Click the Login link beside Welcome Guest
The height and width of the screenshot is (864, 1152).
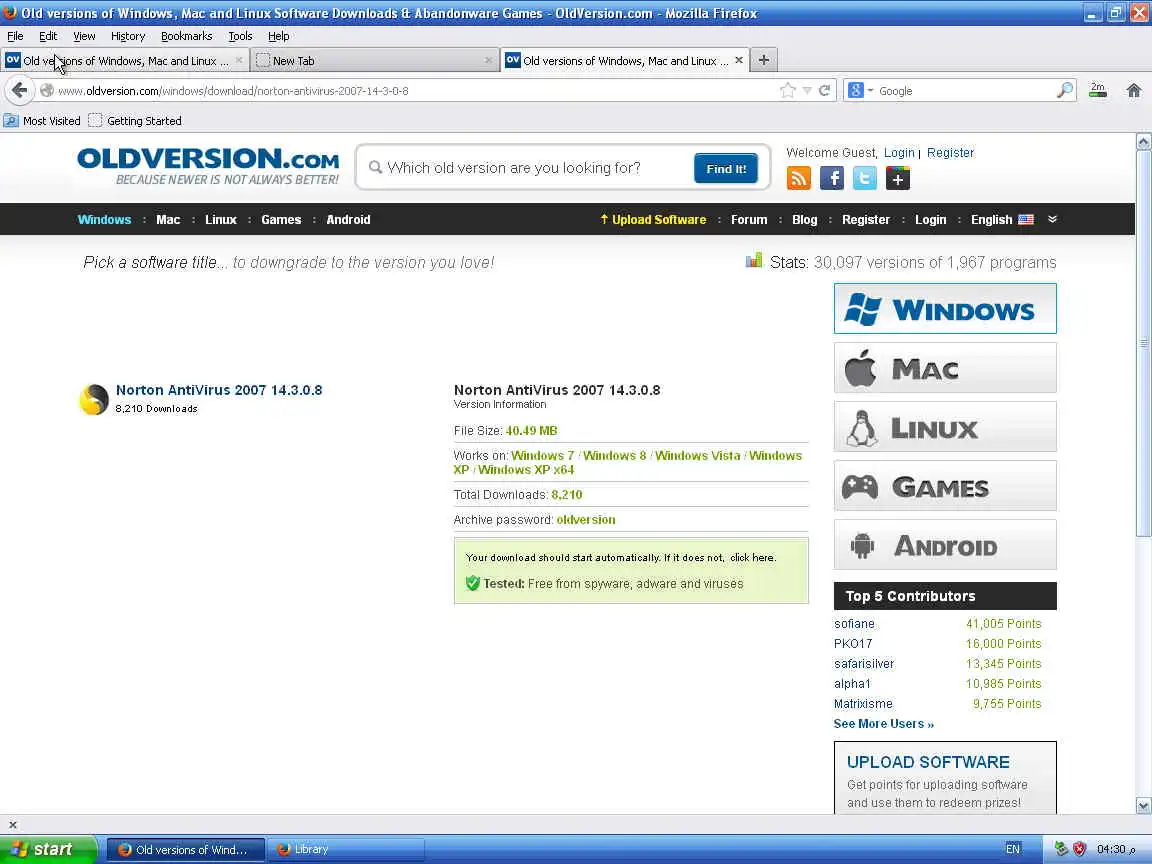coord(899,153)
